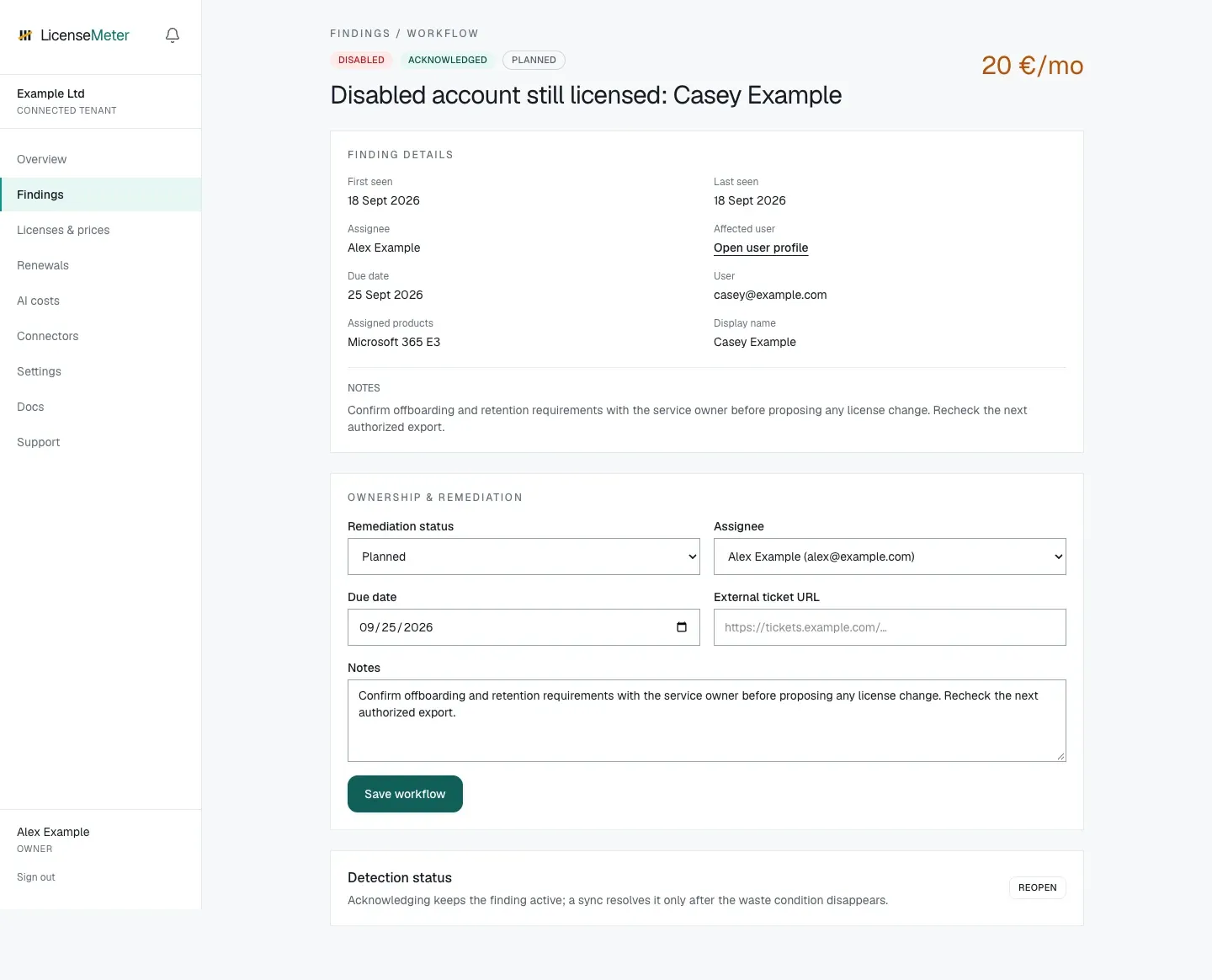Click Findings breadcrumb link
Screen dimensions: 1212x980
[x=360, y=34]
